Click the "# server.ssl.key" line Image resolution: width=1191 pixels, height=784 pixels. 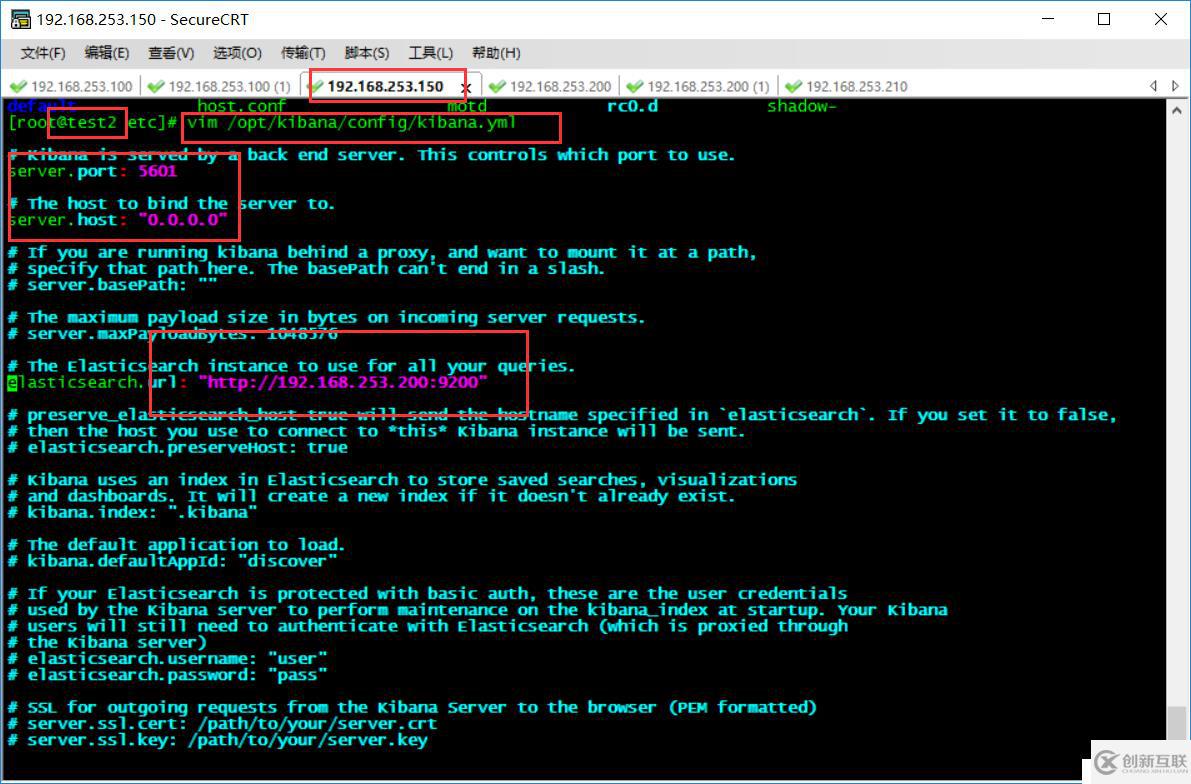(x=217, y=740)
